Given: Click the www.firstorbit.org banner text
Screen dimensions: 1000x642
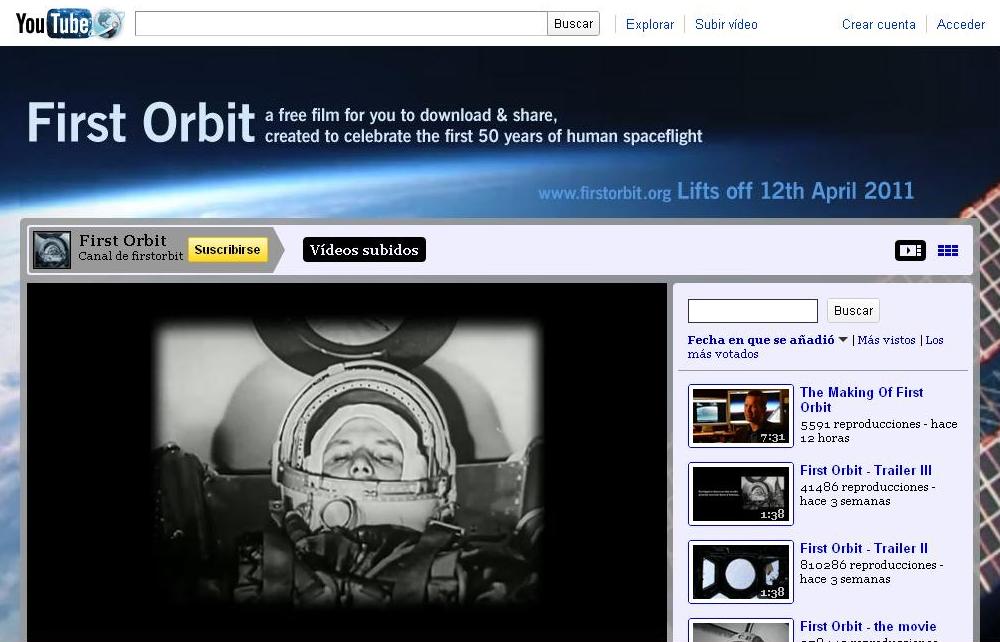Looking at the screenshot, I should (605, 193).
